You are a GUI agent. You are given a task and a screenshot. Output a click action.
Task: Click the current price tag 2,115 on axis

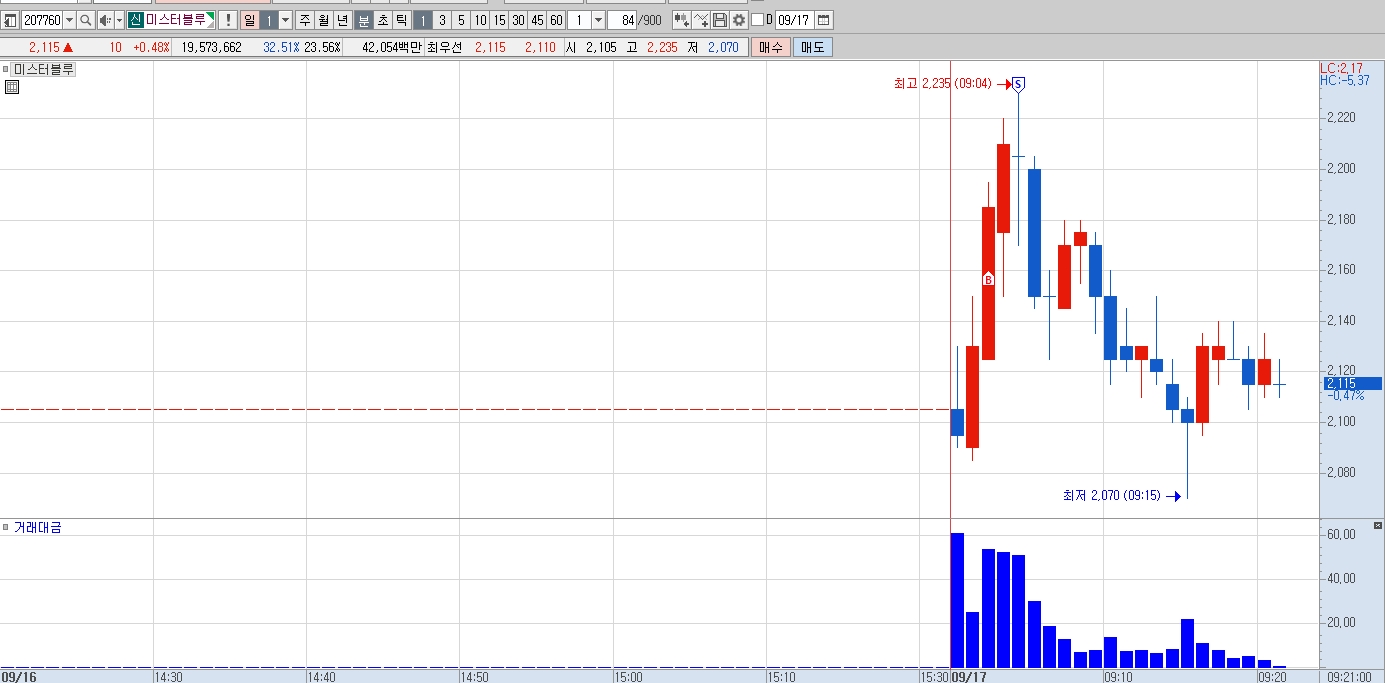point(1352,383)
